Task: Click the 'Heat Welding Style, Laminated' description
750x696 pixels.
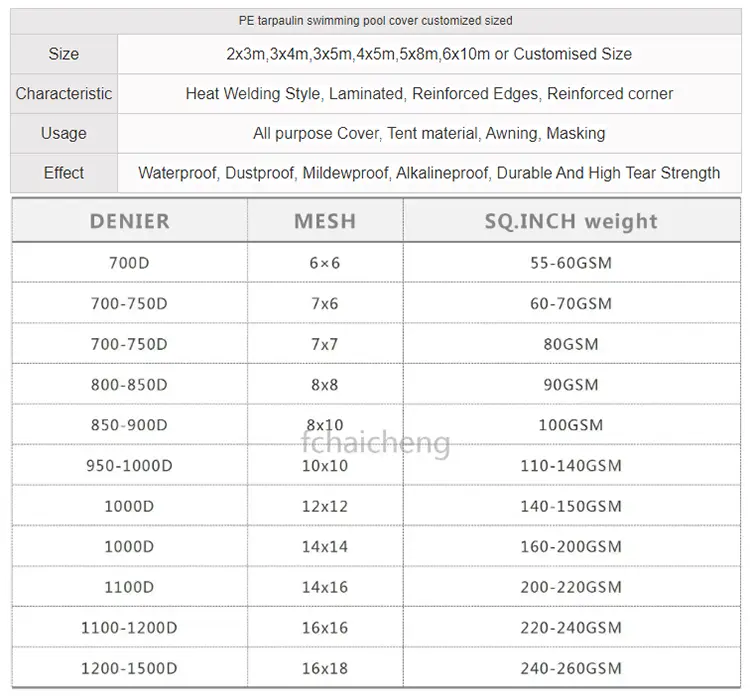Action: point(429,94)
